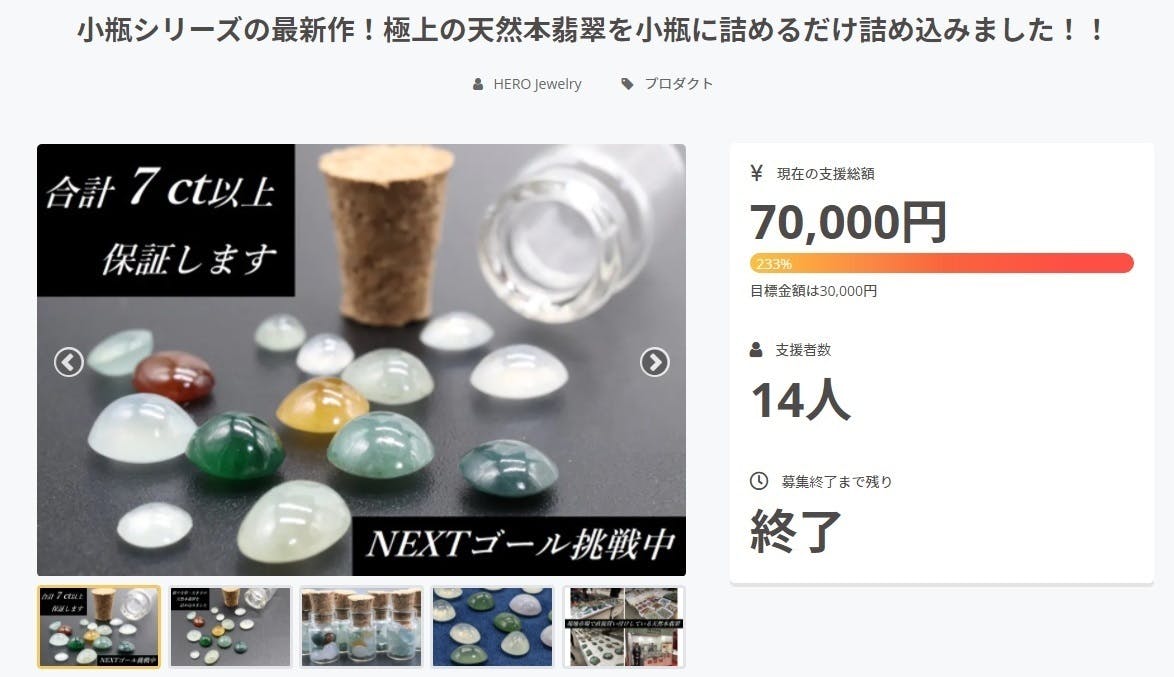The image size is (1174, 677).
Task: Click the next image arrow on carousel
Action: (654, 362)
